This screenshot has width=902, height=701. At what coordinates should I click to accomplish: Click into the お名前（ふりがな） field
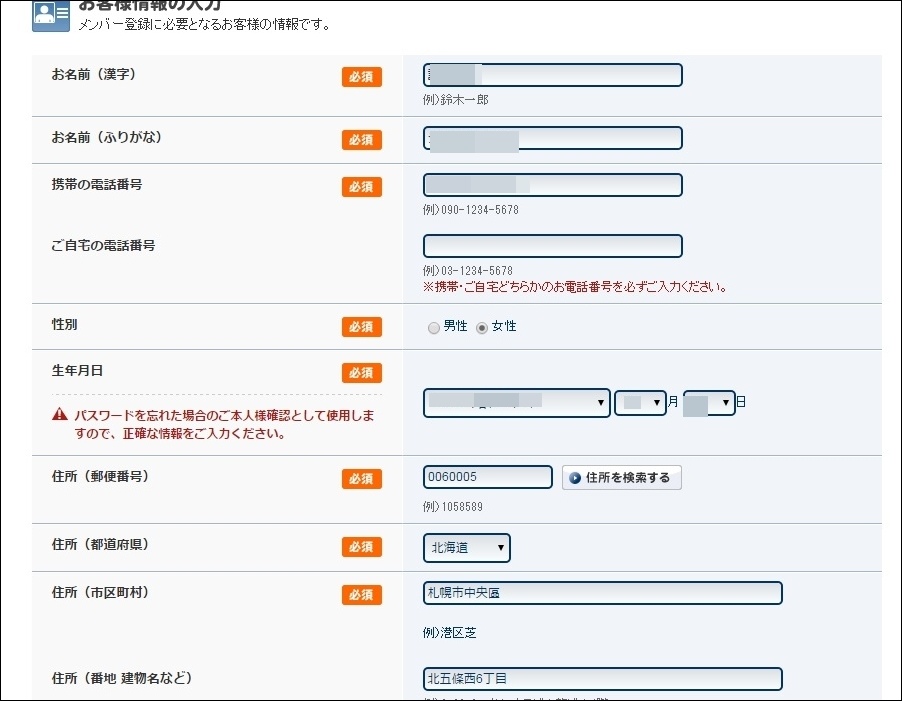point(553,138)
